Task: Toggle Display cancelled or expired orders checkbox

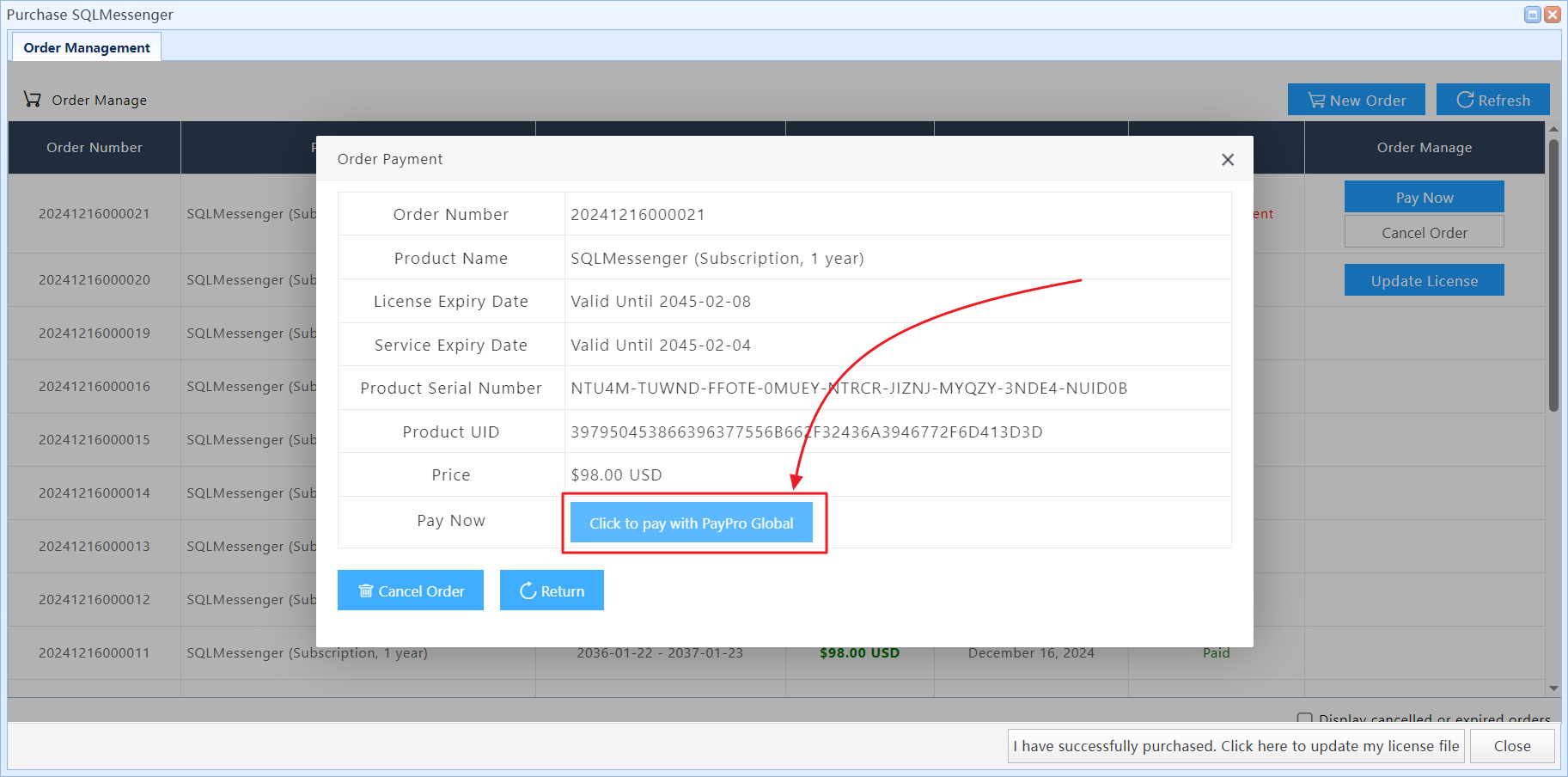Action: (1304, 719)
